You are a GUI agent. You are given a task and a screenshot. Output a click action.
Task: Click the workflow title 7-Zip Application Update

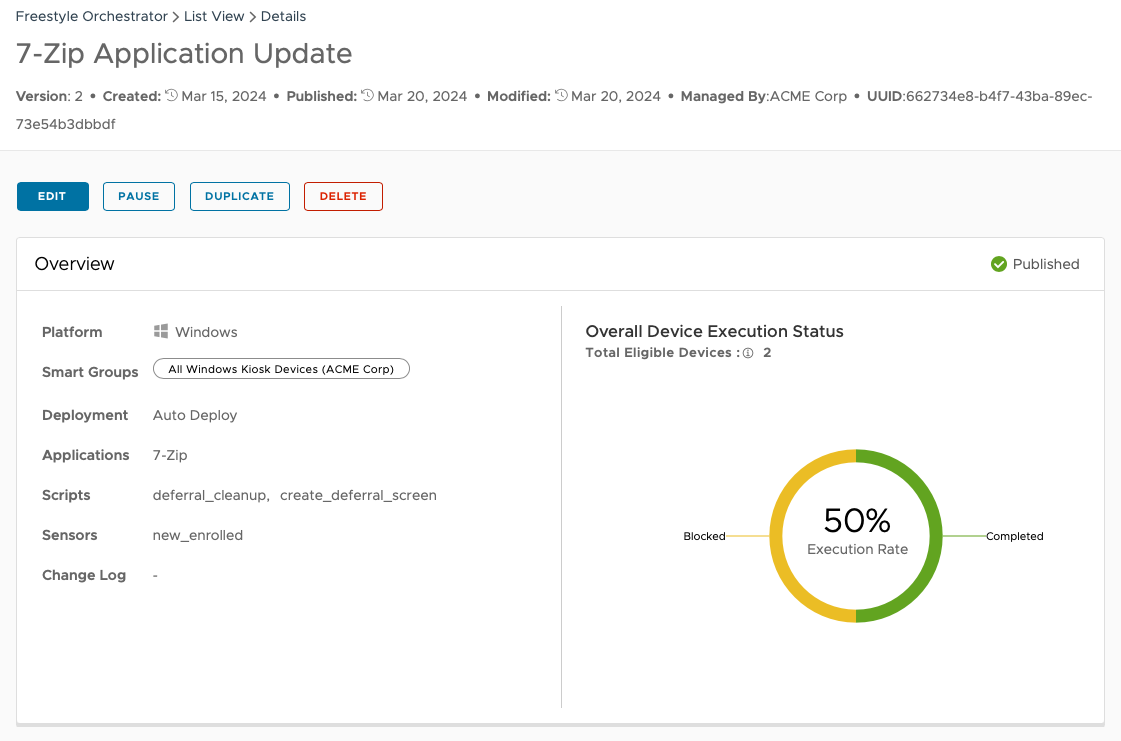coord(183,54)
